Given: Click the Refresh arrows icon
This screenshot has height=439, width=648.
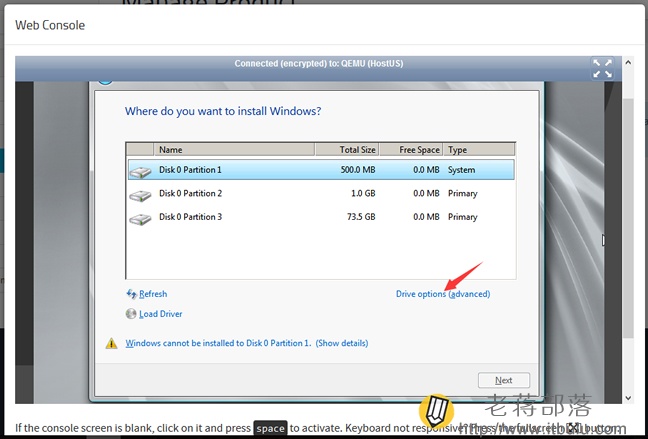Looking at the screenshot, I should tap(131, 294).
